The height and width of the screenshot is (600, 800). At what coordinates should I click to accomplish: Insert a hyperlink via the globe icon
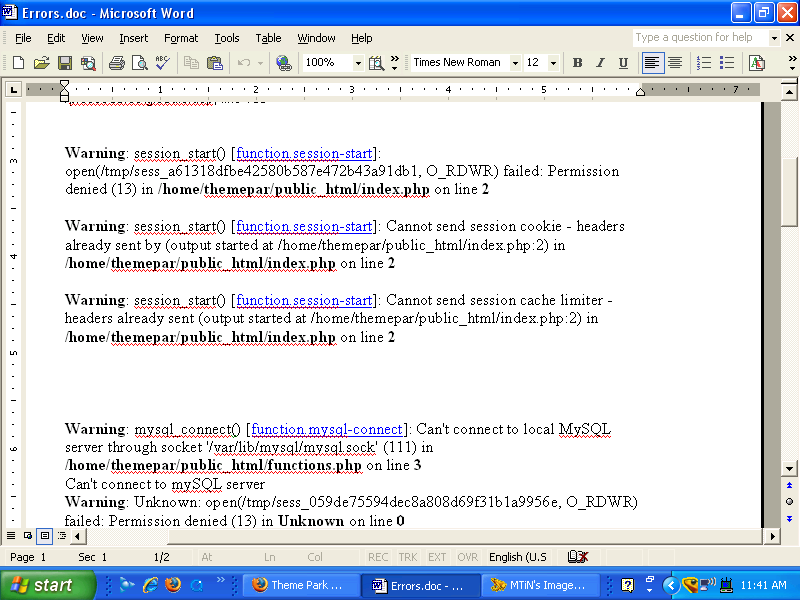tap(284, 63)
